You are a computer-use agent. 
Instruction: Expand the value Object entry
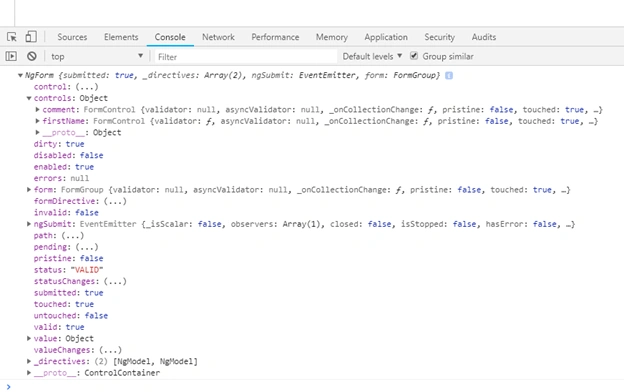[x=29, y=339]
